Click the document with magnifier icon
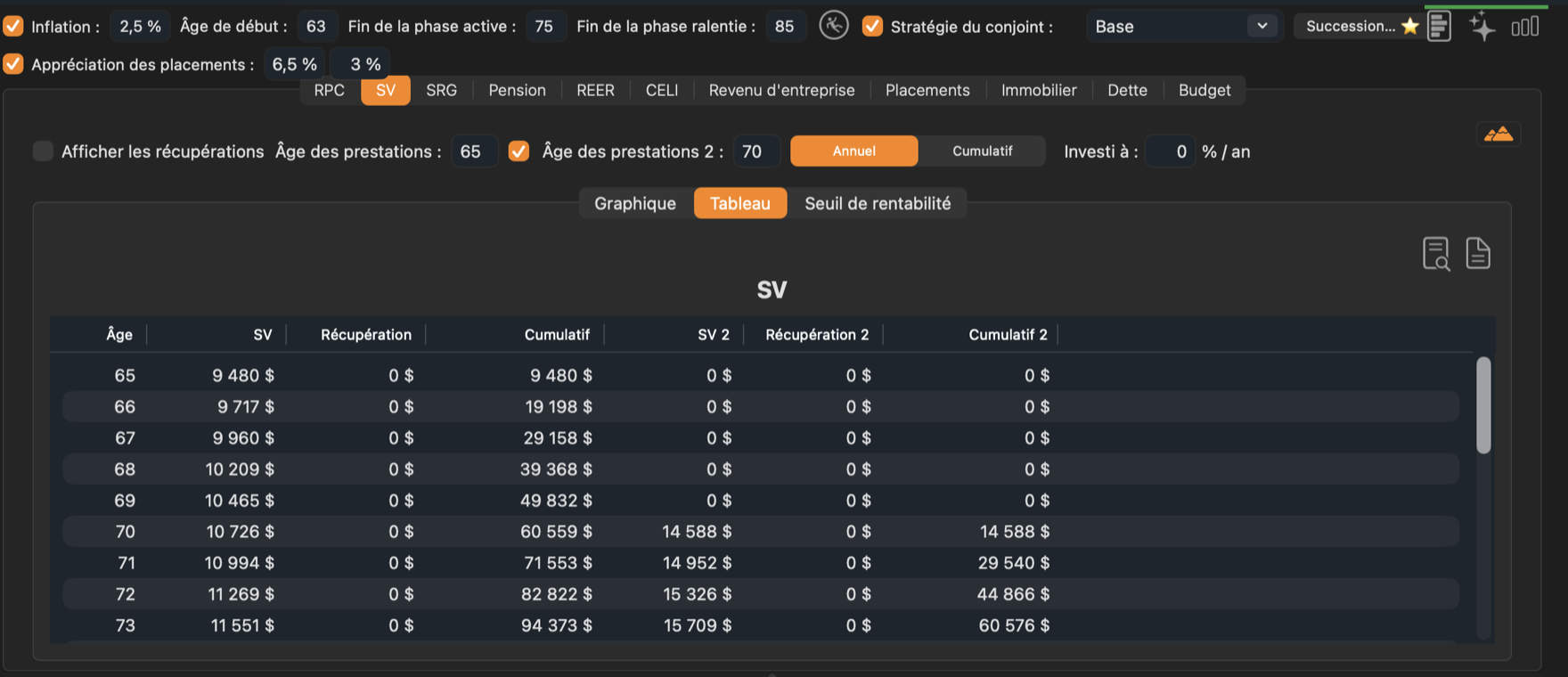Viewport: 1568px width, 677px height. point(1436,254)
